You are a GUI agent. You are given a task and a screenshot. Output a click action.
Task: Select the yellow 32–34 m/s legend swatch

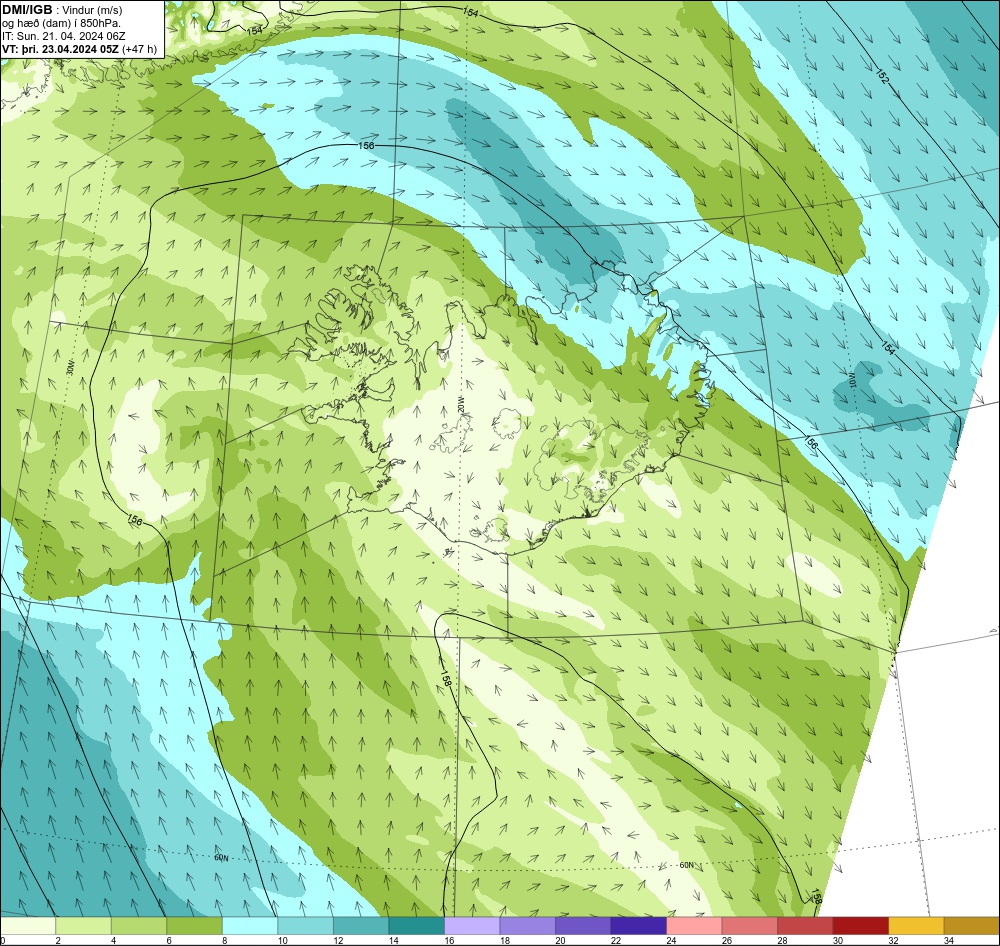[x=916, y=926]
